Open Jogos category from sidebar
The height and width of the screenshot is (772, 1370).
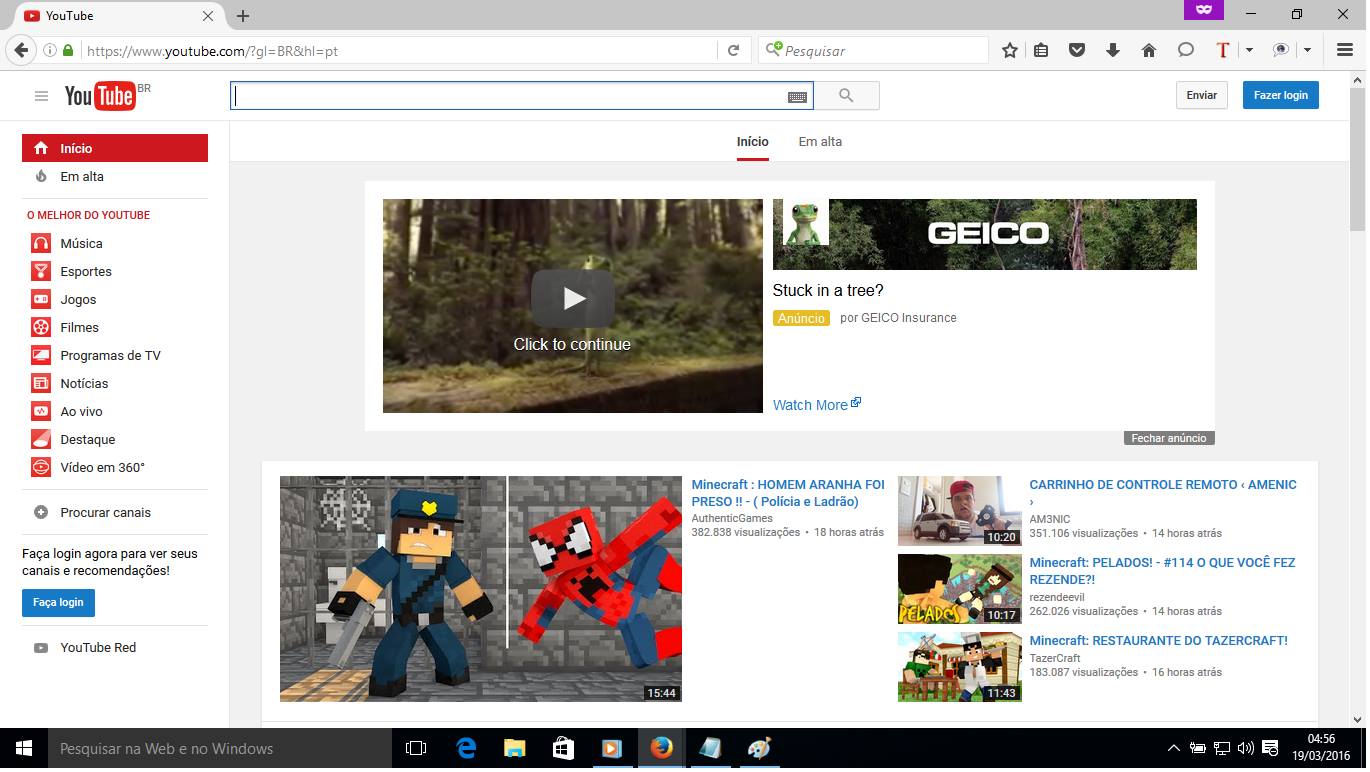78,299
